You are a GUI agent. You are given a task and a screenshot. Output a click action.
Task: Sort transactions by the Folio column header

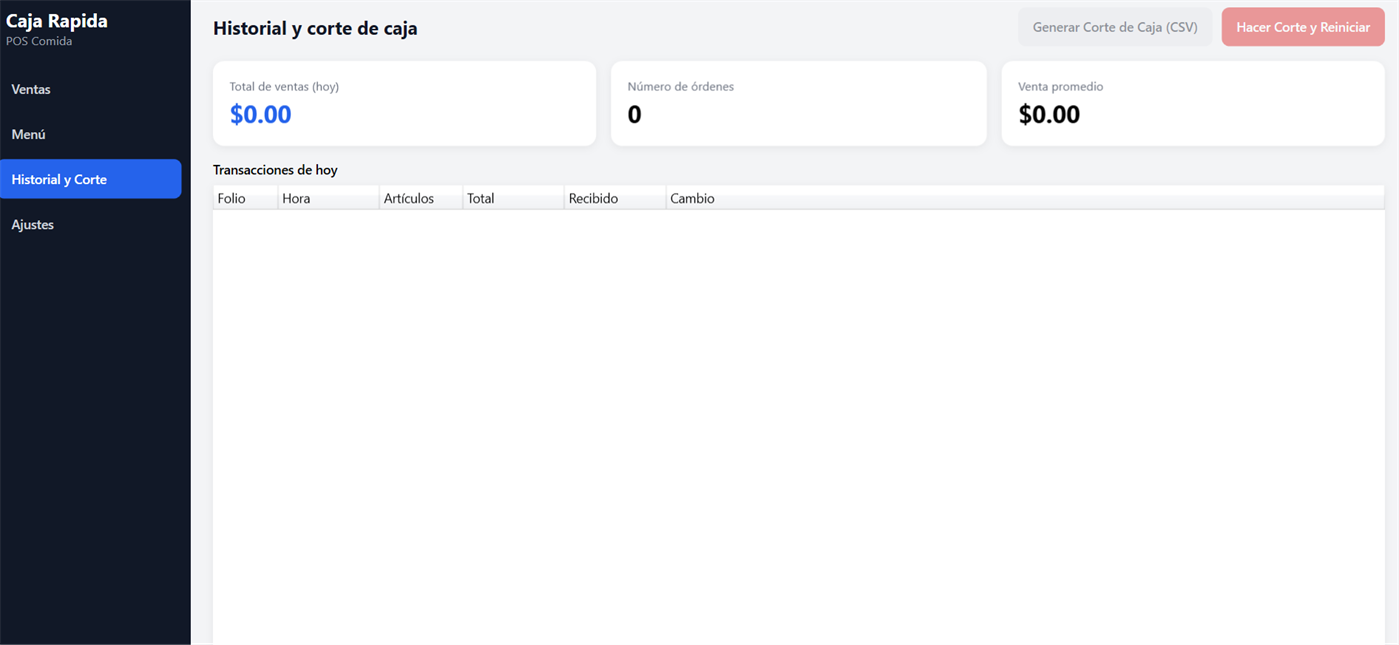pyautogui.click(x=245, y=198)
